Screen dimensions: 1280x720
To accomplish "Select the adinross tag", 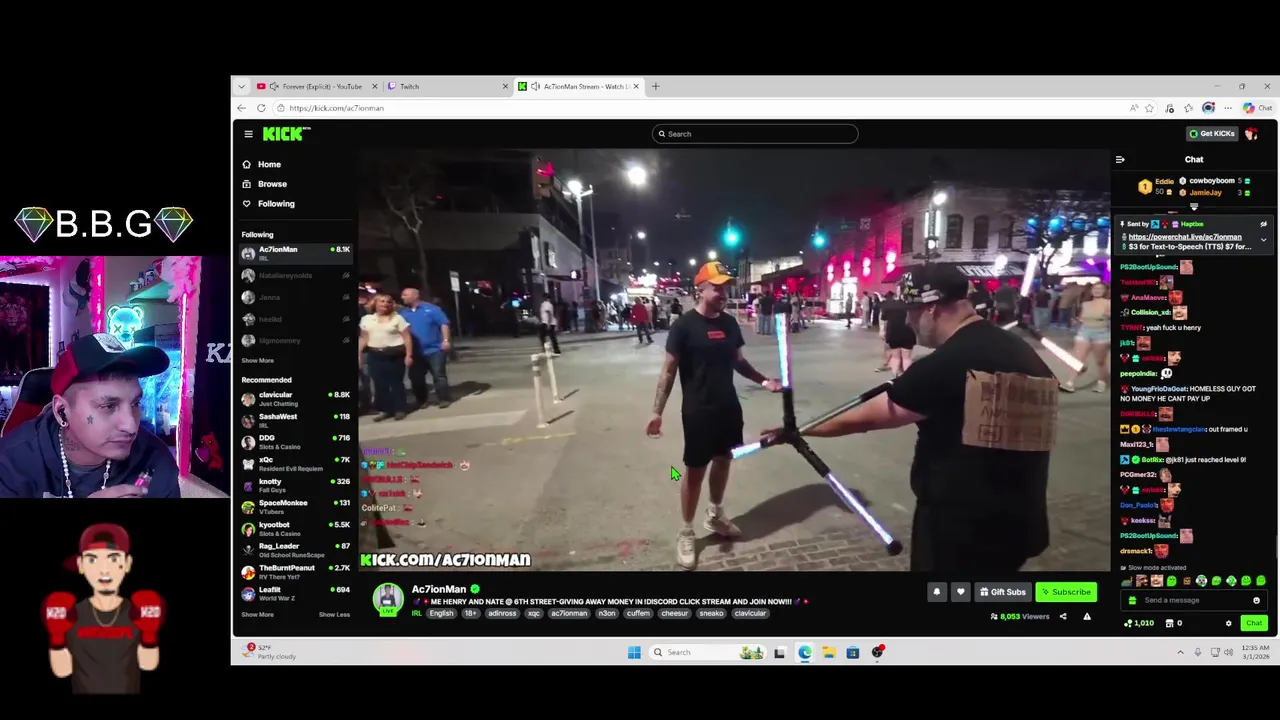I will pyautogui.click(x=502, y=614).
